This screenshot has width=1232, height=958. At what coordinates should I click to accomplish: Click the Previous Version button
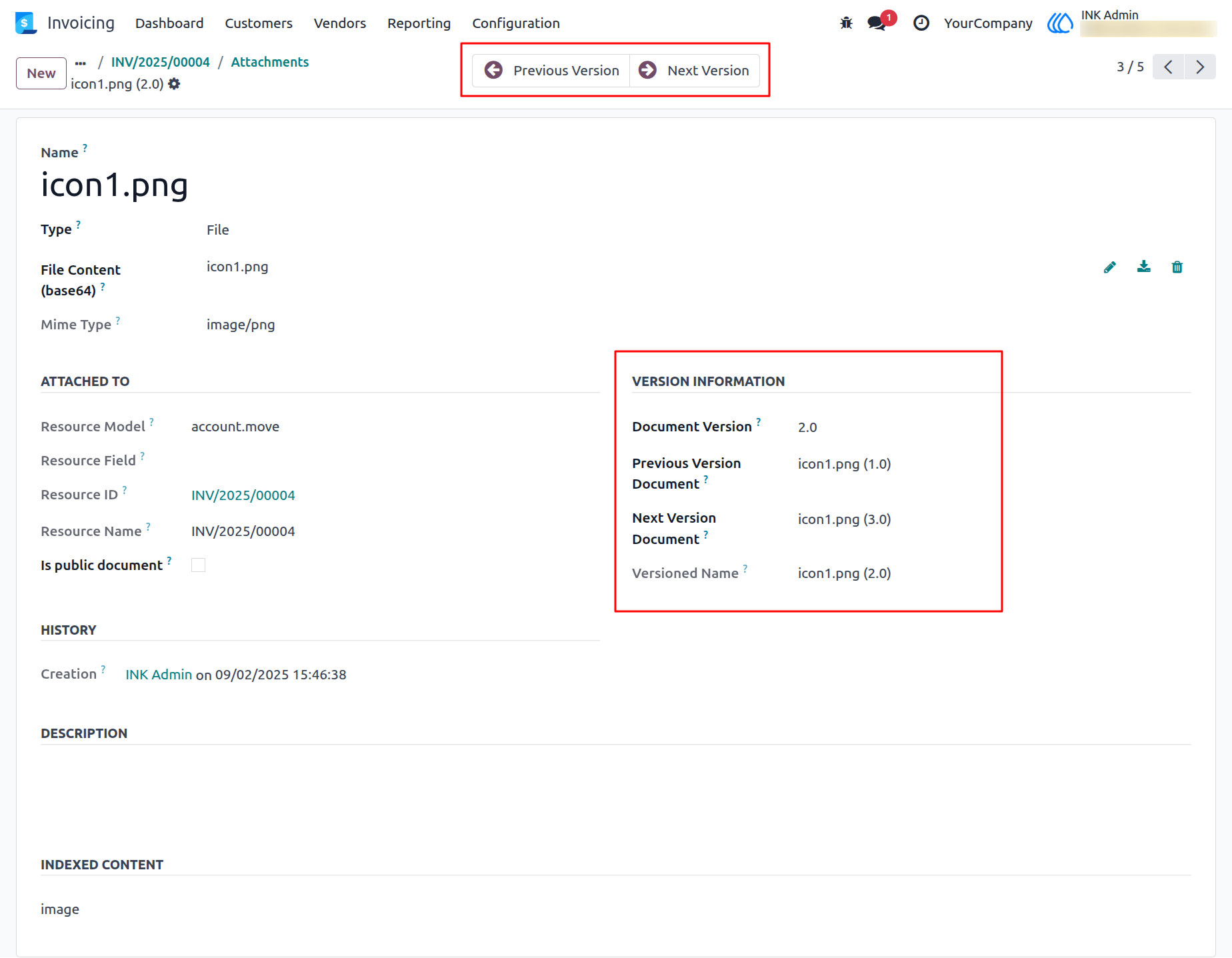551,71
